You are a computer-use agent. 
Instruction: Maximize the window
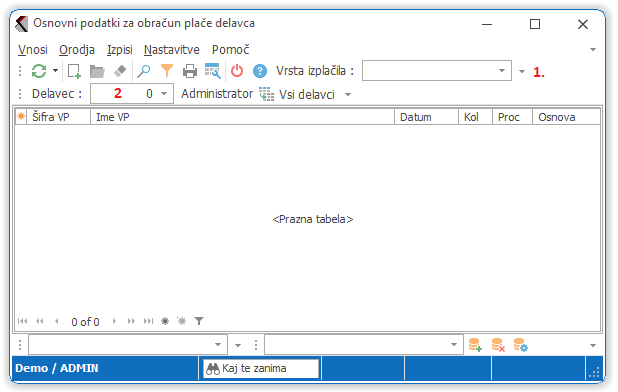point(535,24)
